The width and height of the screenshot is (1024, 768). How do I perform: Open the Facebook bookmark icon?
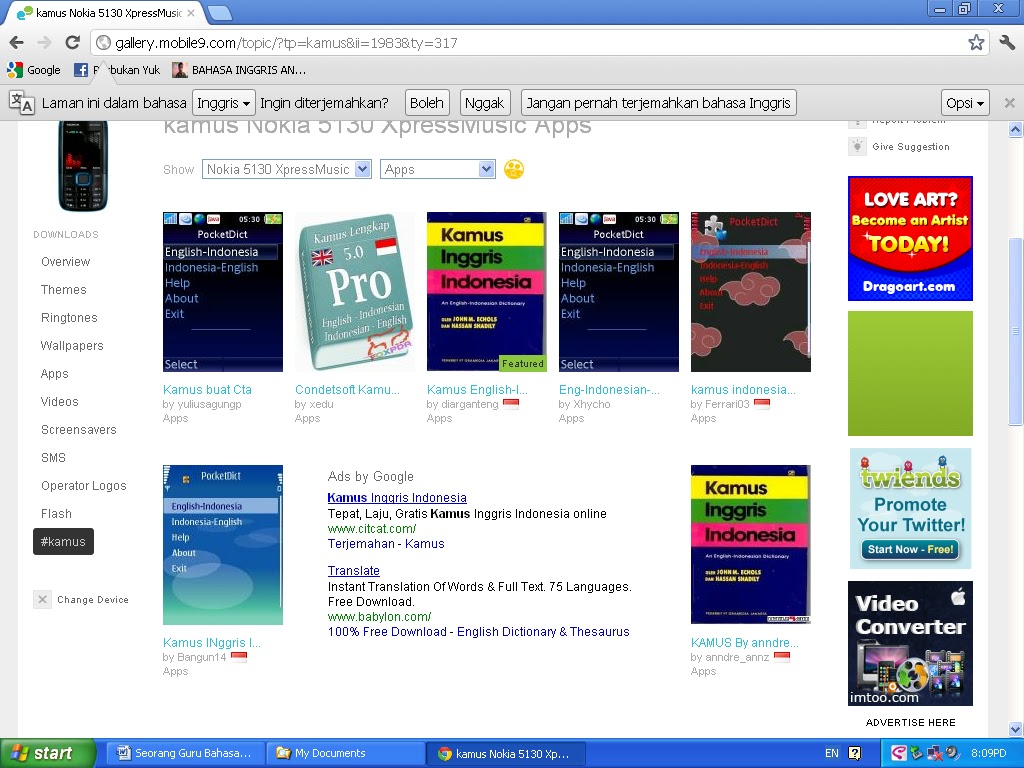(x=80, y=70)
